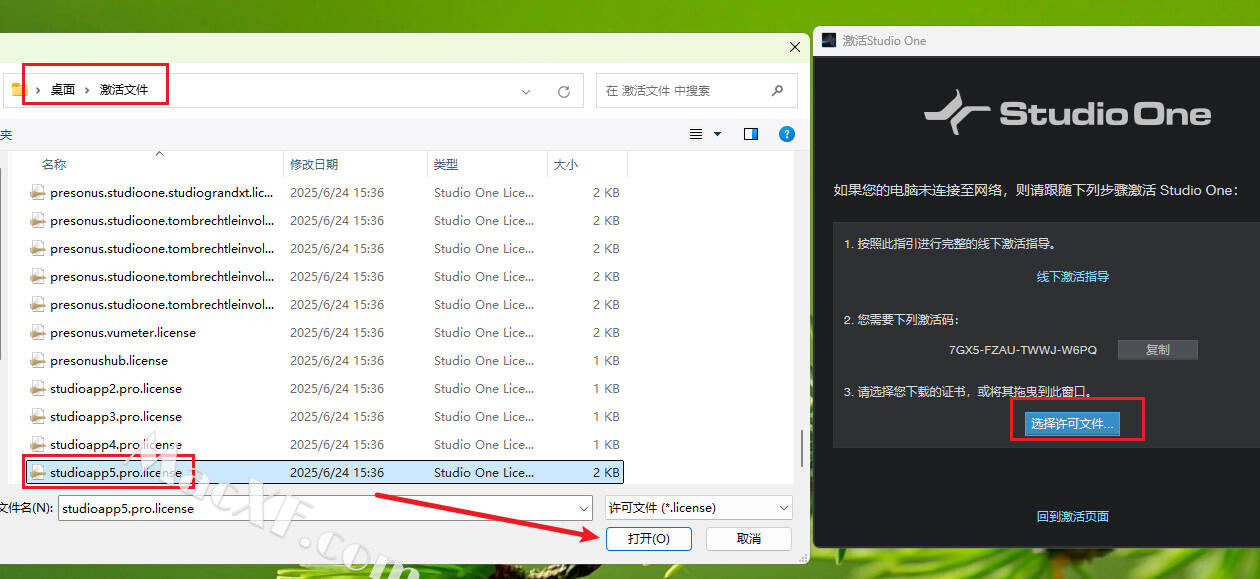Click the 1 KB size of presonushub.license
Screen dimensions: 1260x579
tap(606, 360)
